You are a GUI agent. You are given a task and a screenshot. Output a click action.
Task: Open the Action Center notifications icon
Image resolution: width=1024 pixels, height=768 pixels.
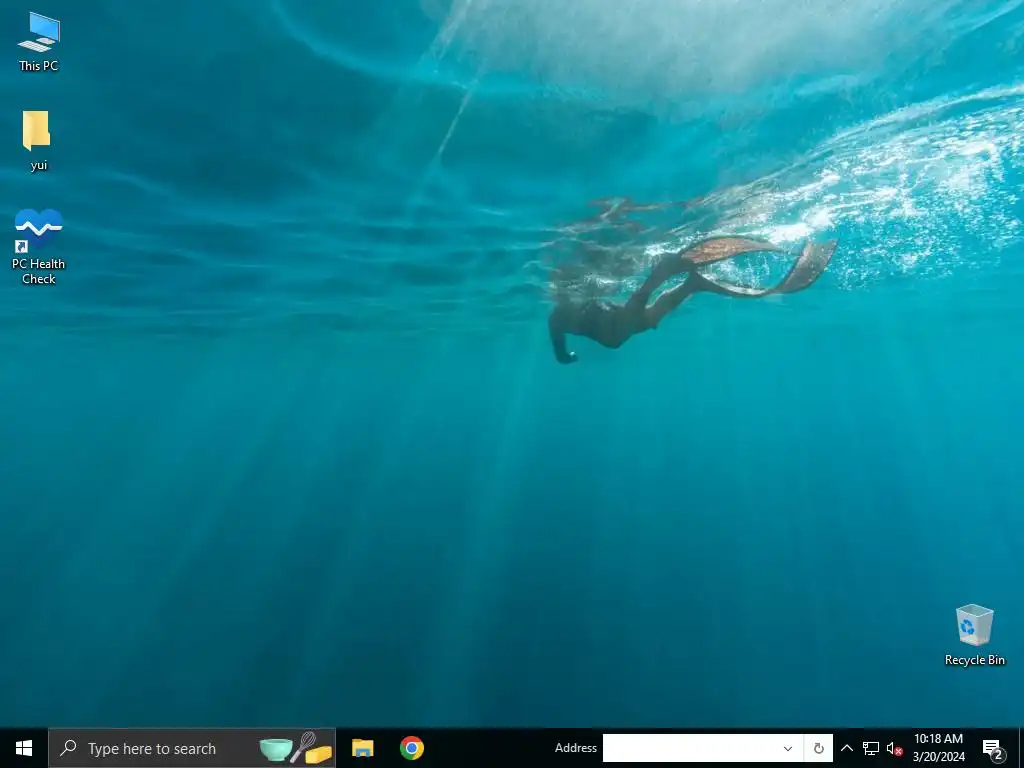(x=993, y=749)
